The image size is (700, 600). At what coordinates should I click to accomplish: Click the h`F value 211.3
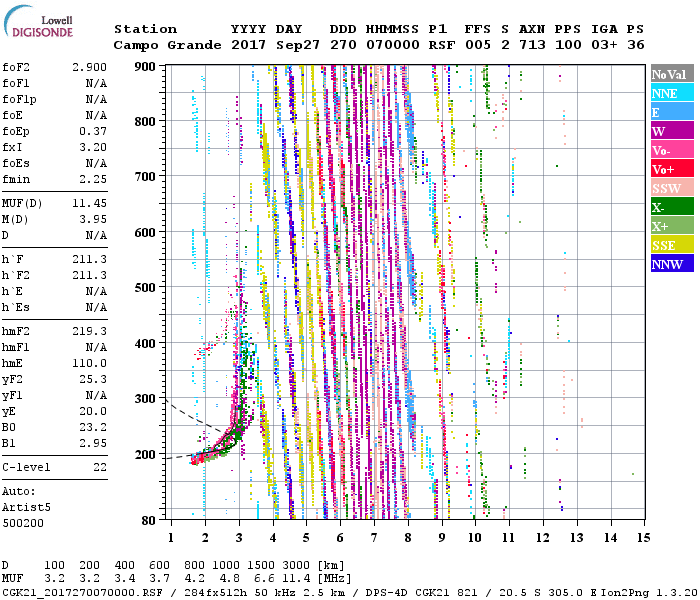[x=89, y=259]
